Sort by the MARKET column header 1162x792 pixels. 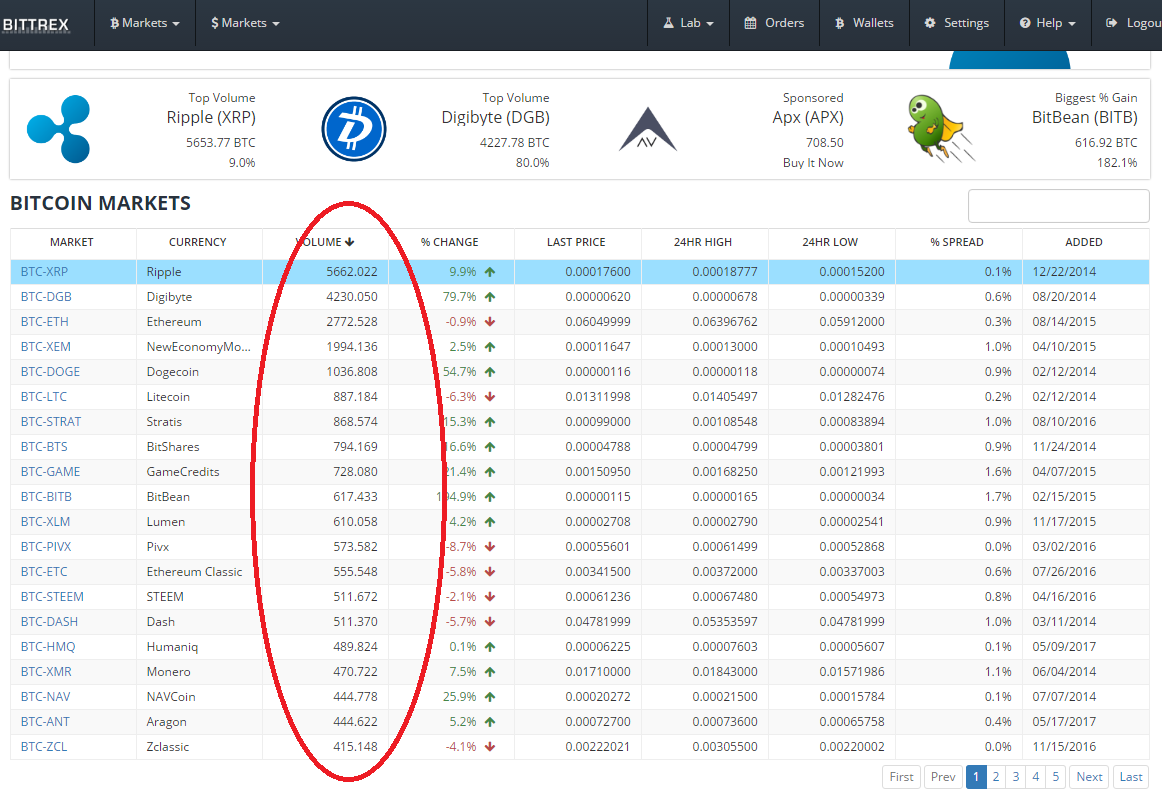click(72, 242)
